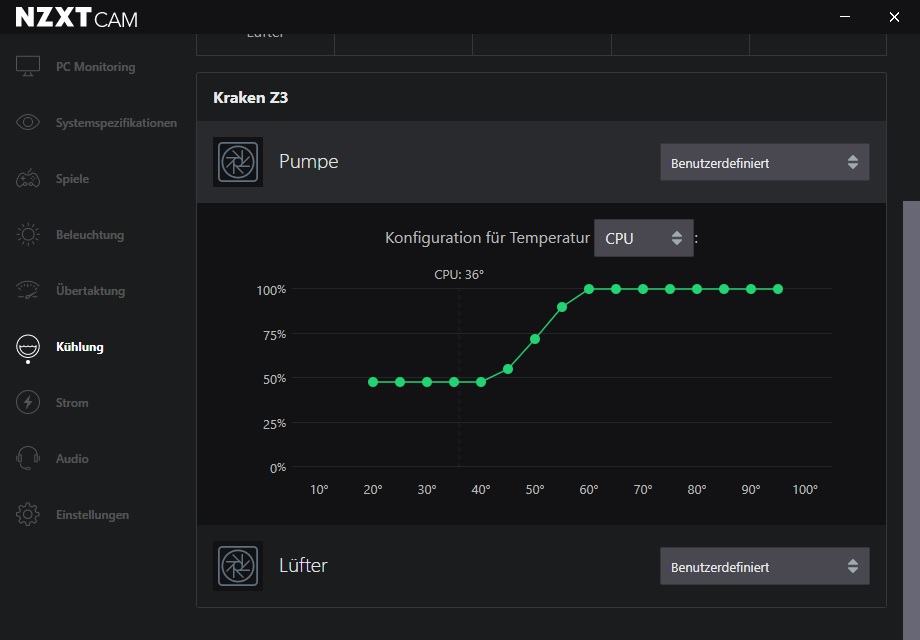Click the Übertaktung gauge icon

pos(28,290)
